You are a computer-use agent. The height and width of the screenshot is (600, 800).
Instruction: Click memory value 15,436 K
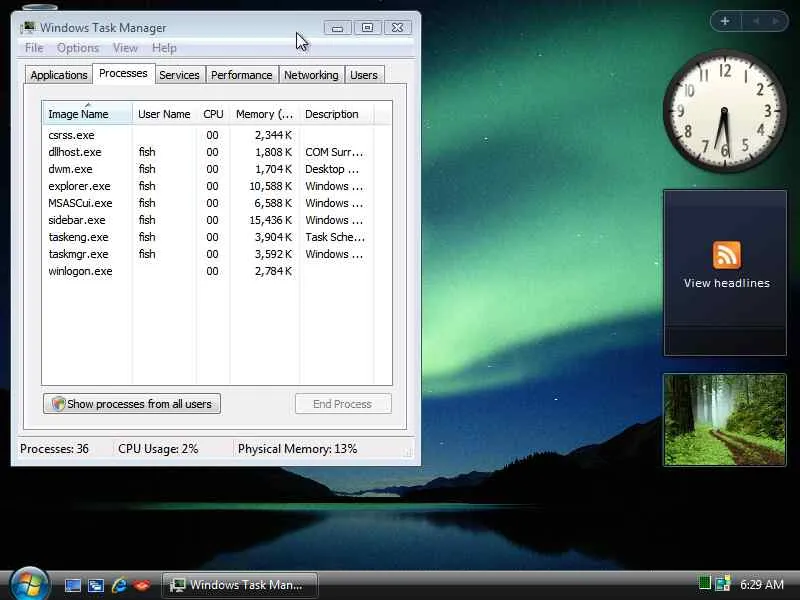pyautogui.click(x=270, y=220)
